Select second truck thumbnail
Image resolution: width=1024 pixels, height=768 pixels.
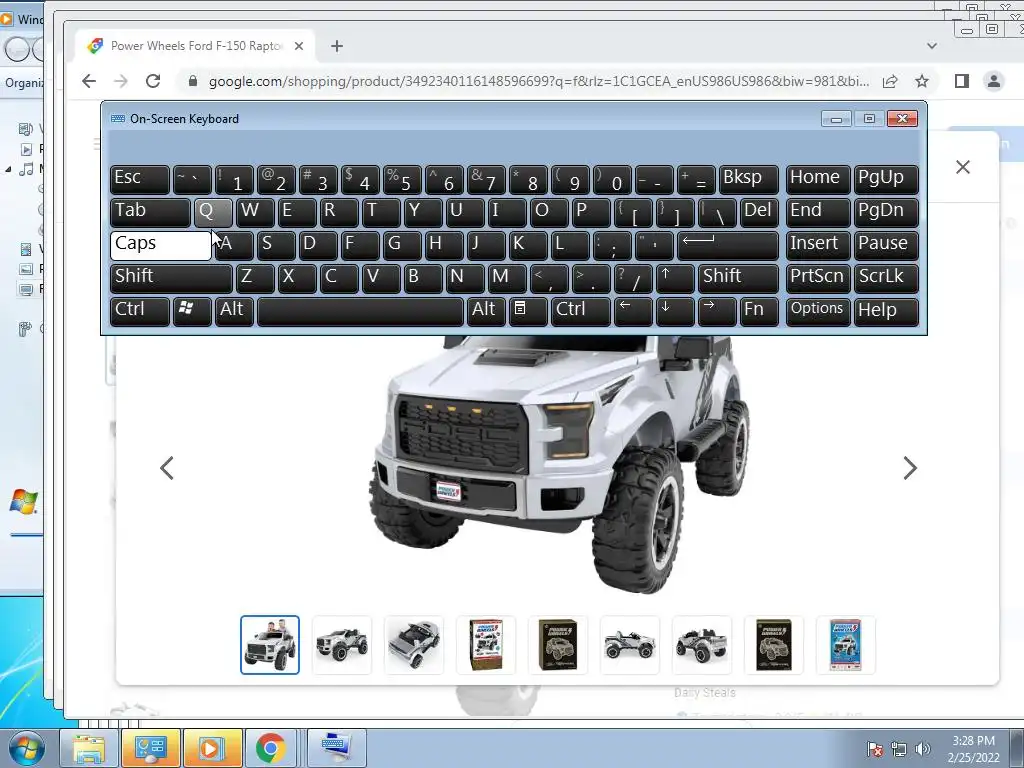342,645
